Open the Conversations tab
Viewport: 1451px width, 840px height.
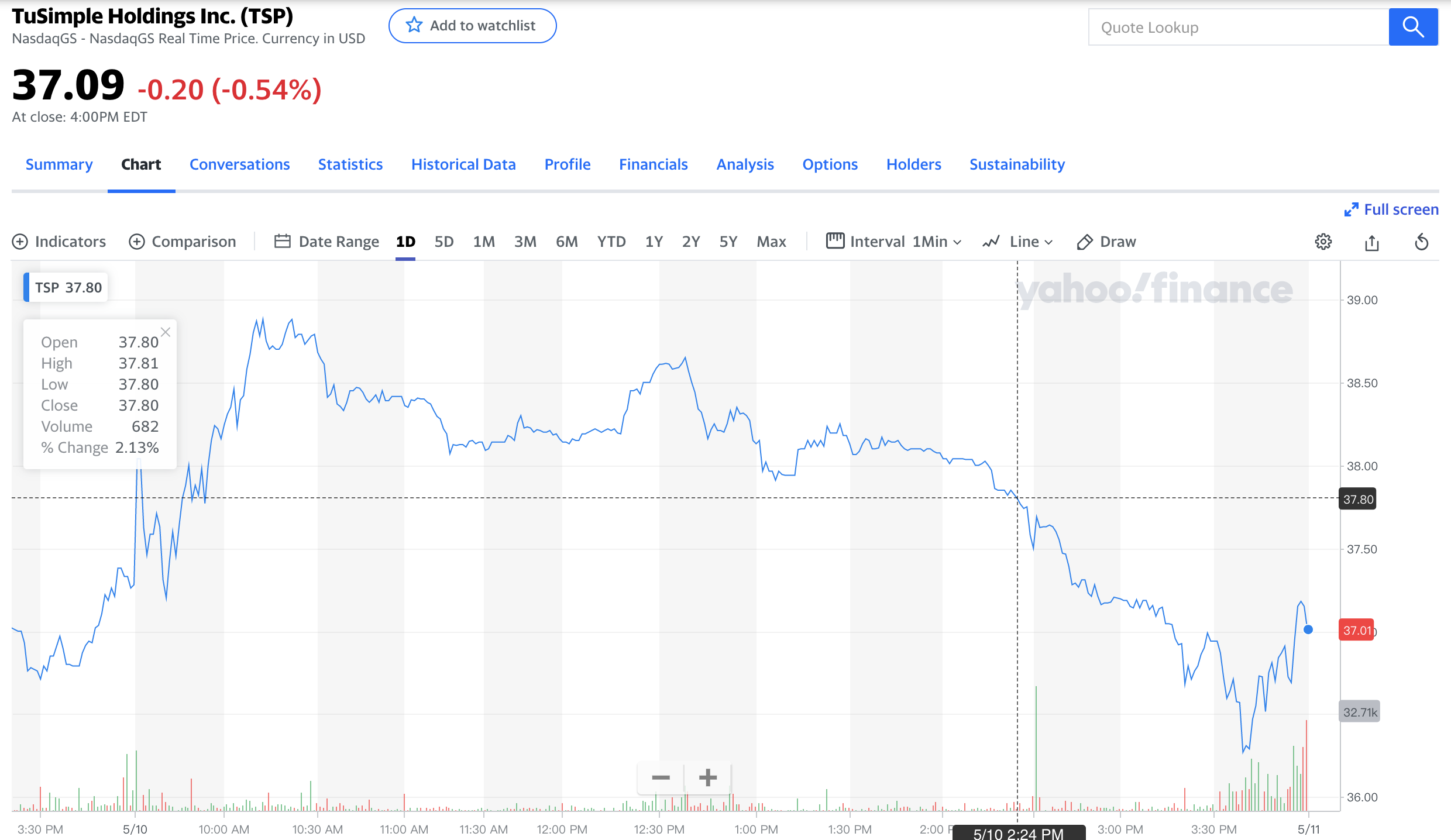click(239, 164)
